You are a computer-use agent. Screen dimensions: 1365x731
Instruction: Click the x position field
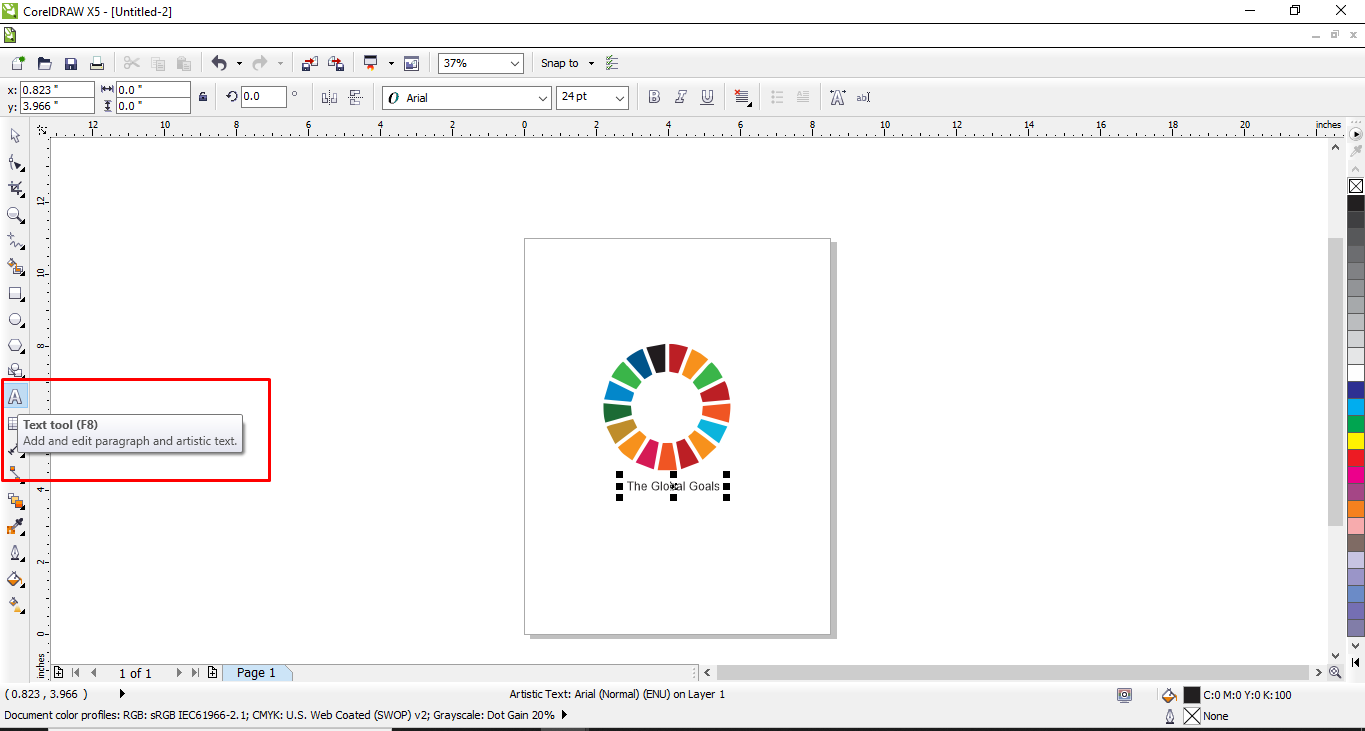[57, 89]
